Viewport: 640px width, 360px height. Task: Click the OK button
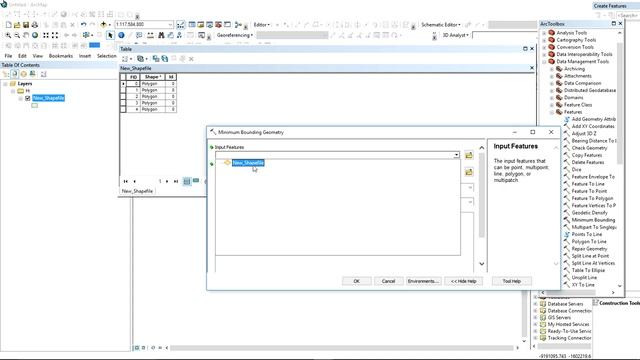click(356, 281)
